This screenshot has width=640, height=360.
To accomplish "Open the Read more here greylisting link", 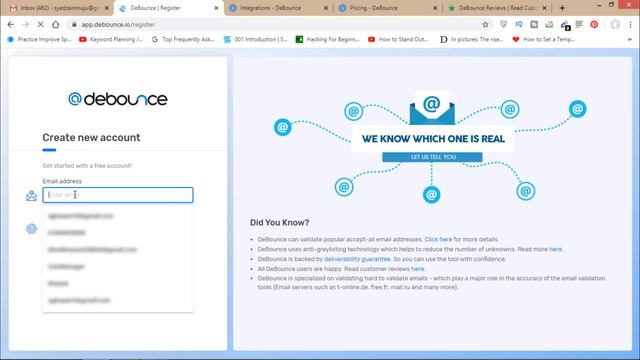I will click(x=555, y=249).
